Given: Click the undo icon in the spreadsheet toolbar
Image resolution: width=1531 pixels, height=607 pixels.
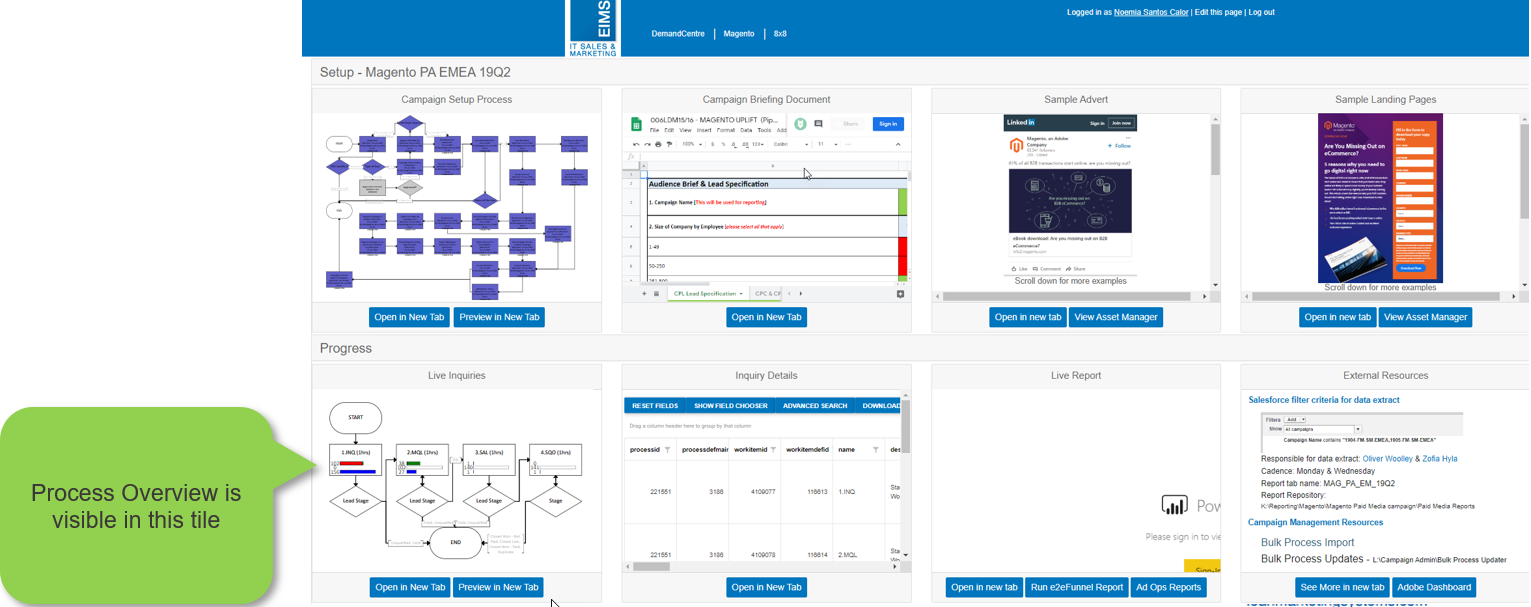Looking at the screenshot, I should click(636, 144).
